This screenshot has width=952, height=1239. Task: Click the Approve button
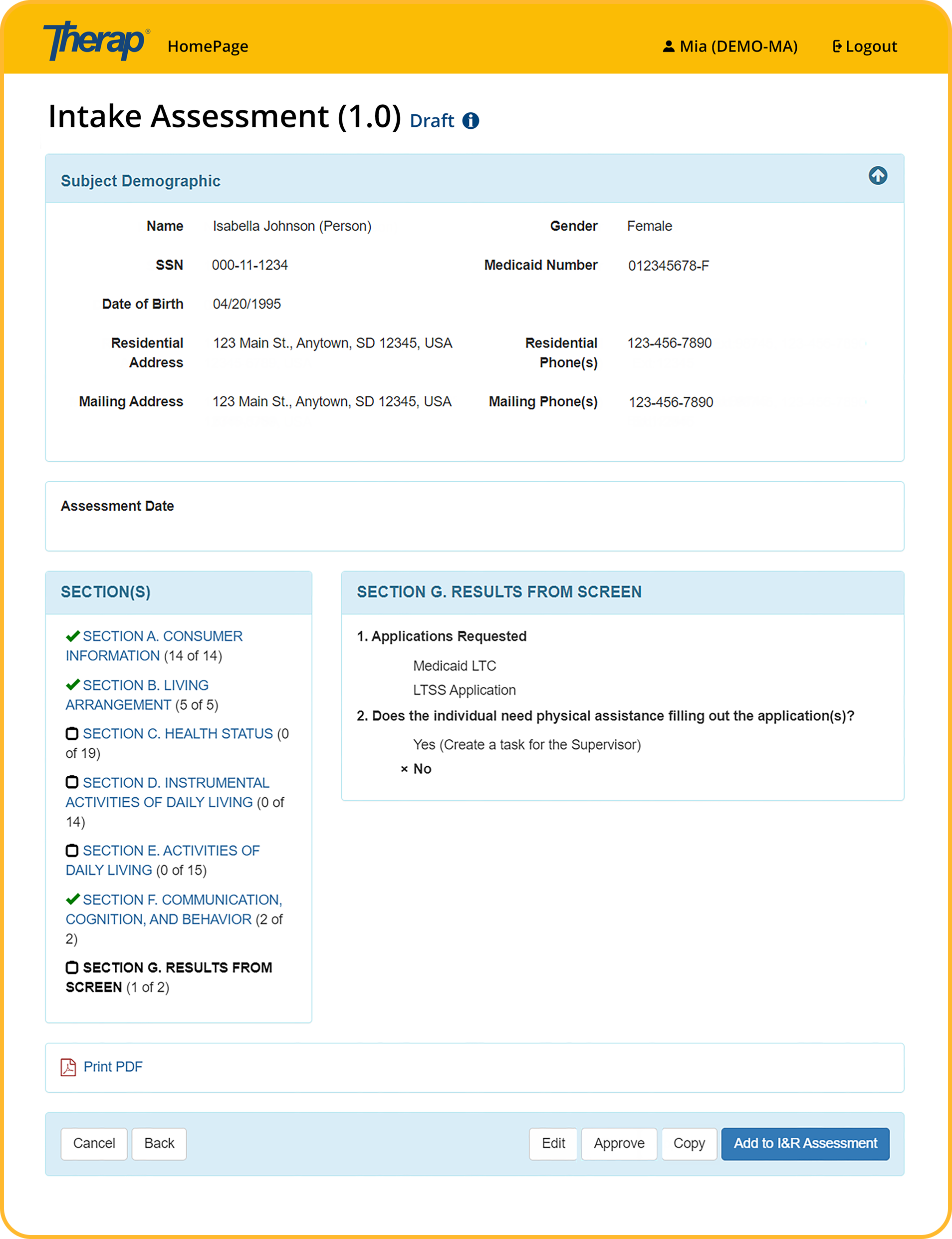[619, 1144]
